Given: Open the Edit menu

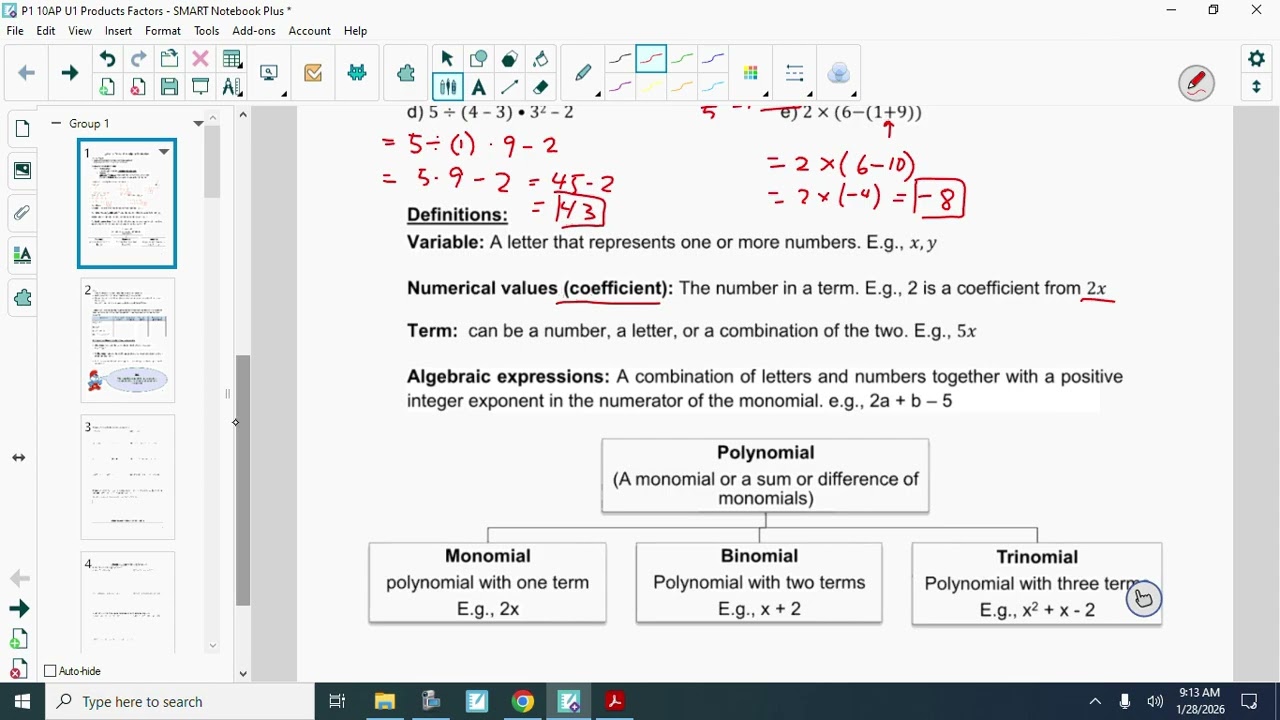Looking at the screenshot, I should pos(46,31).
